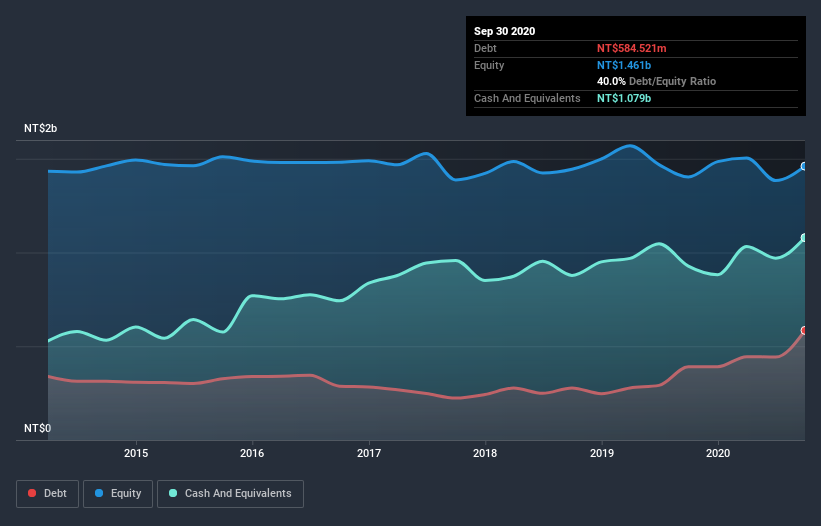Click the NT$0 y-axis label
This screenshot has width=821, height=526.
(x=37, y=428)
